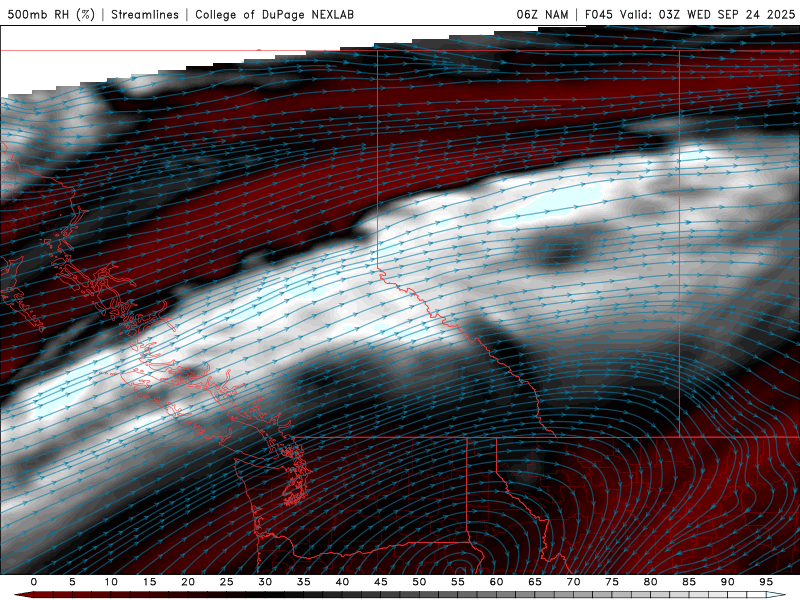Select the '95' legend value
This screenshot has width=800, height=600.
766,582
